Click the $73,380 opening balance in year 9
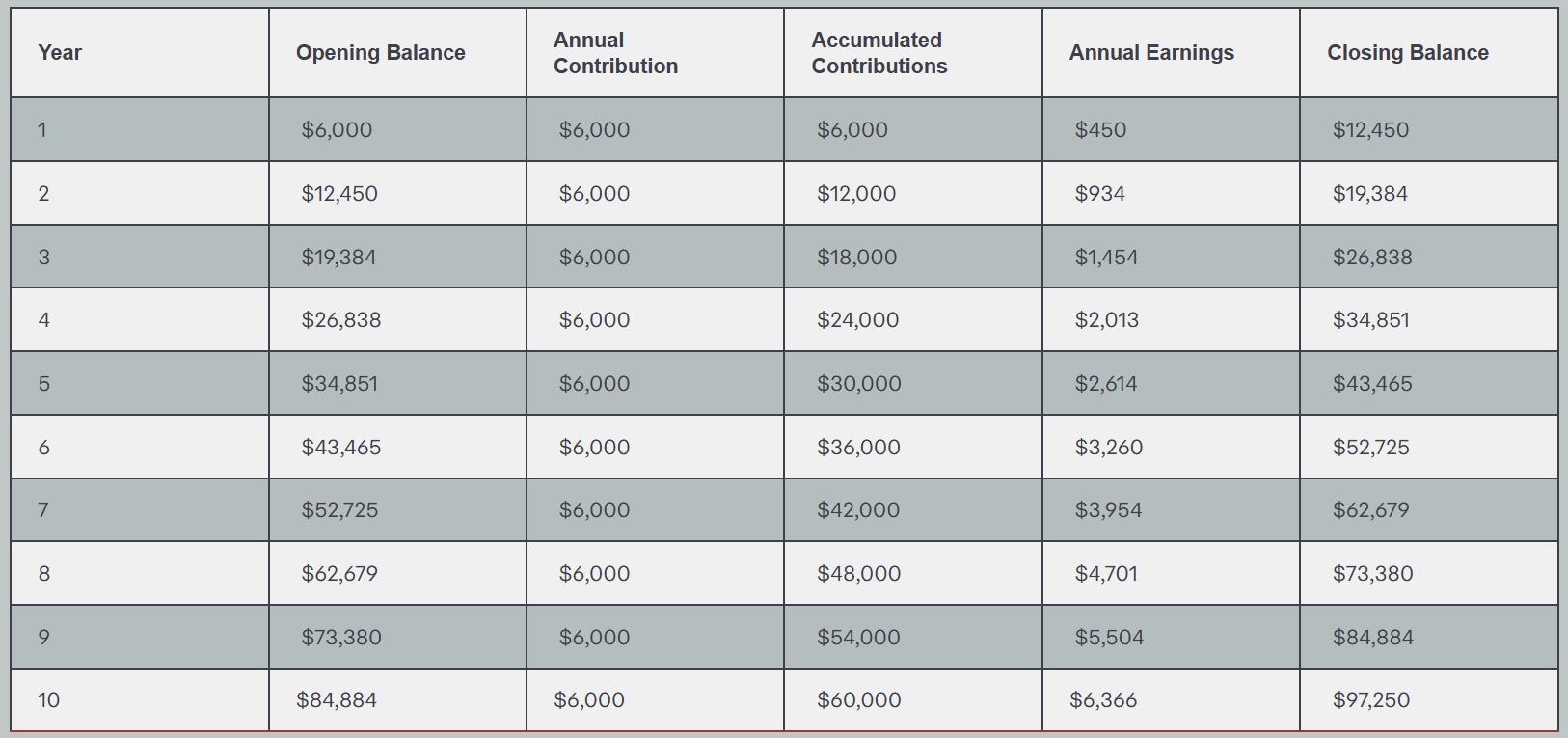This screenshot has height=738, width=1568. click(341, 638)
